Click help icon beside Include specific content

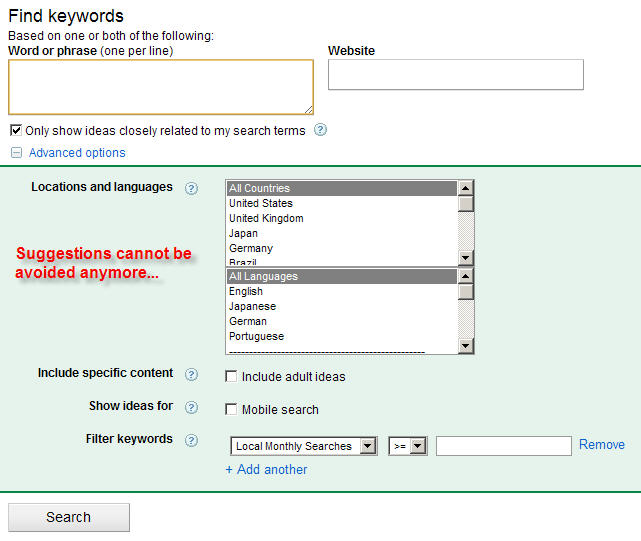pyautogui.click(x=191, y=374)
